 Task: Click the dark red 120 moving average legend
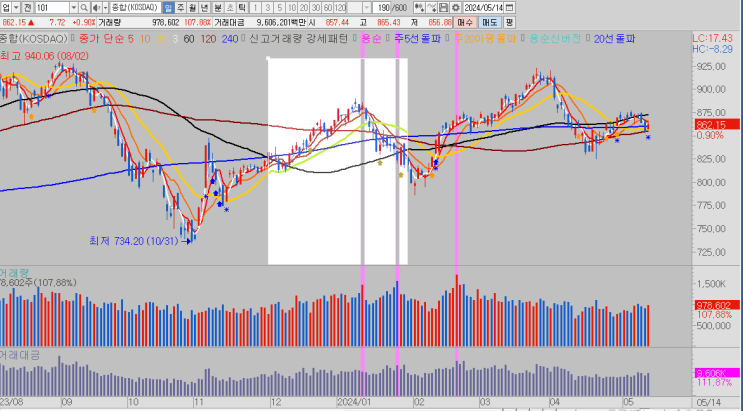click(208, 39)
